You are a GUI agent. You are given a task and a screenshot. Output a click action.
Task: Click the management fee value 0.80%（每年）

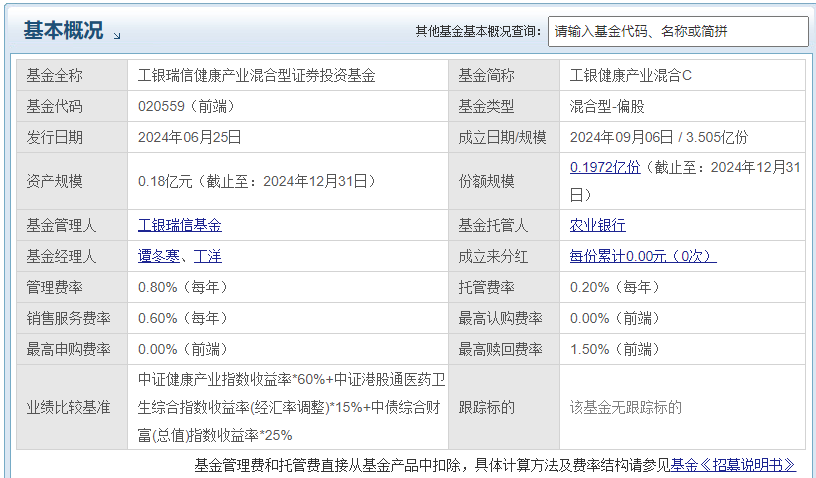(183, 287)
